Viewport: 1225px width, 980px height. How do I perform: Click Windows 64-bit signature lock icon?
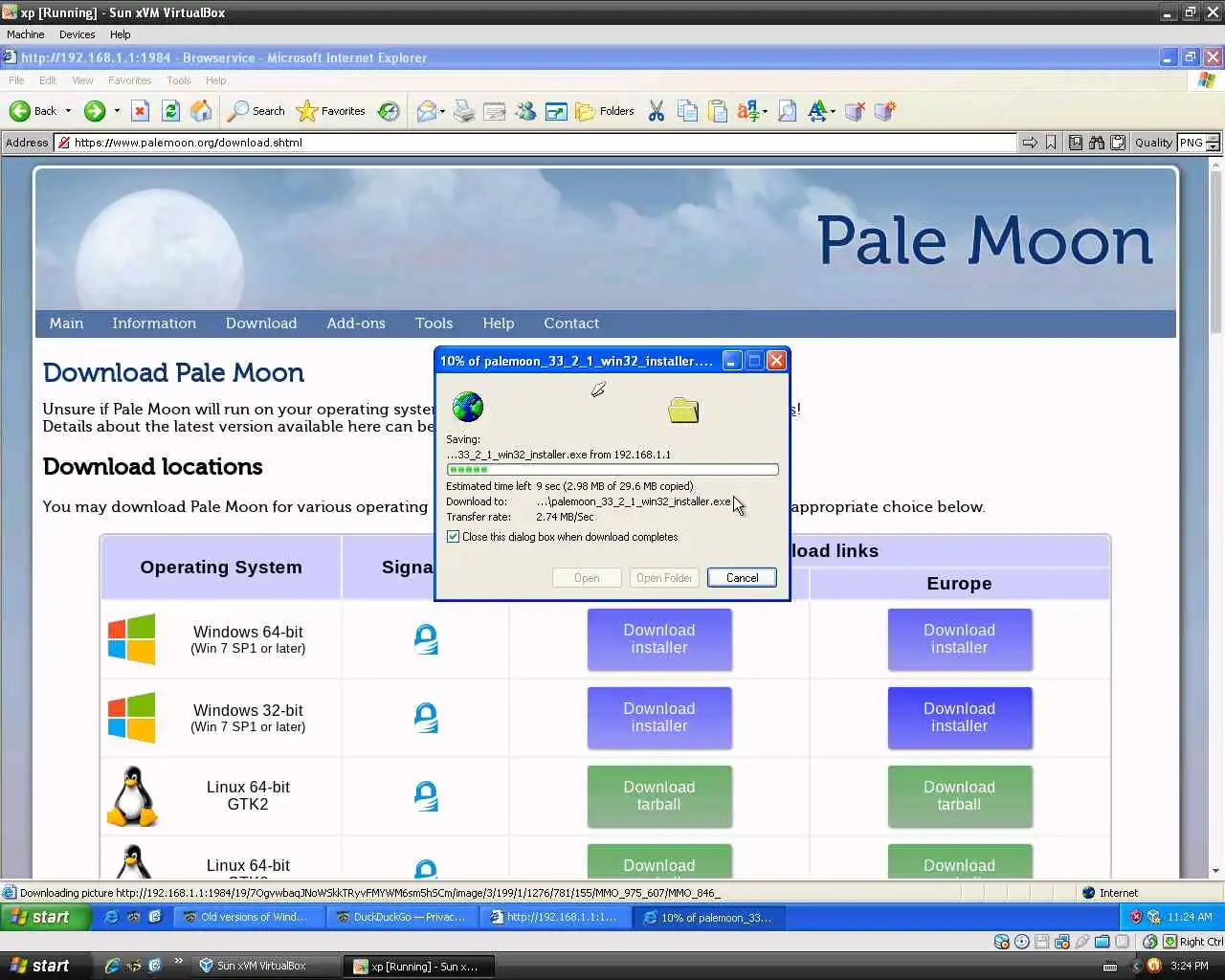426,639
